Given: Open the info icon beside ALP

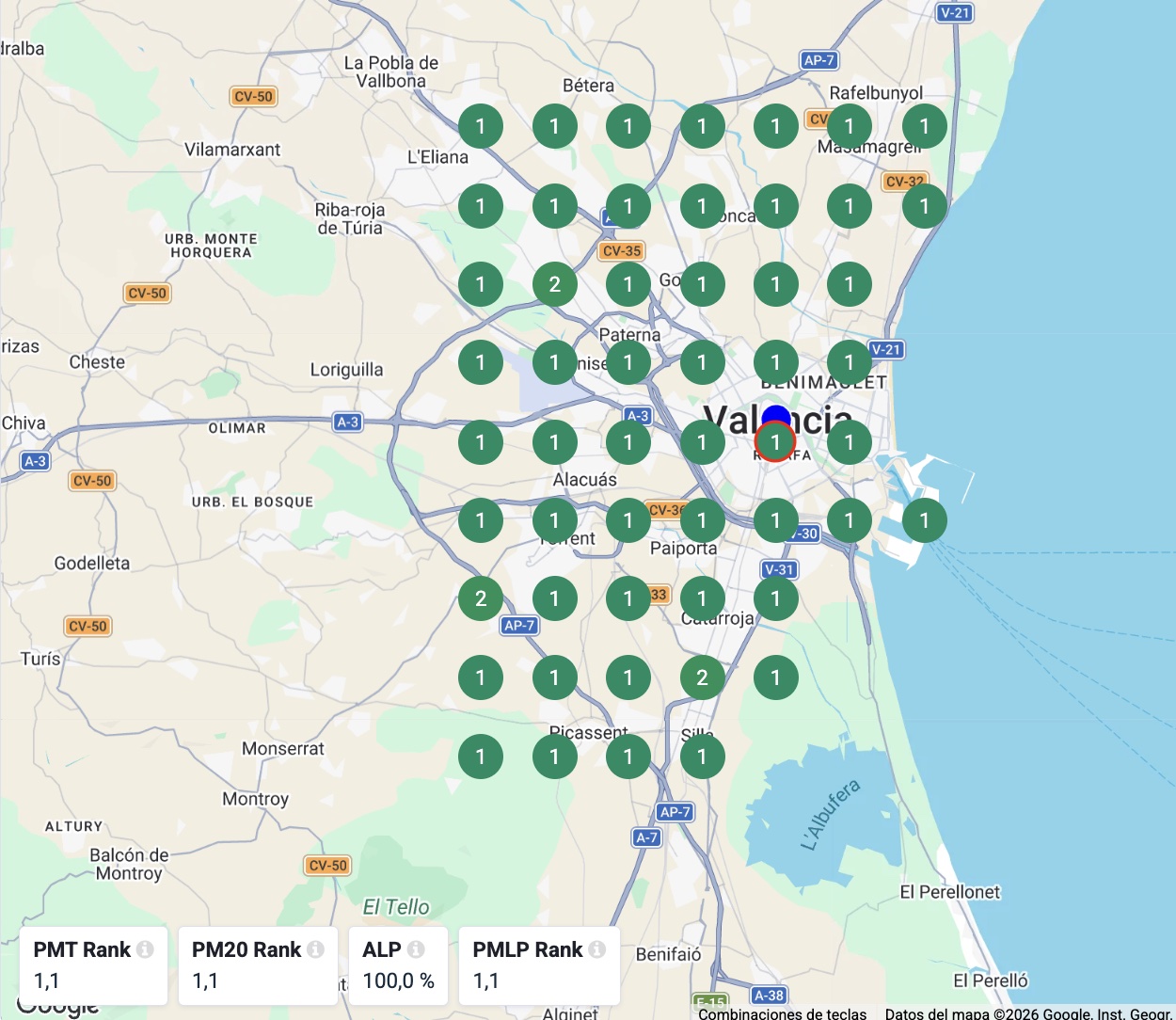Looking at the screenshot, I should (416, 949).
